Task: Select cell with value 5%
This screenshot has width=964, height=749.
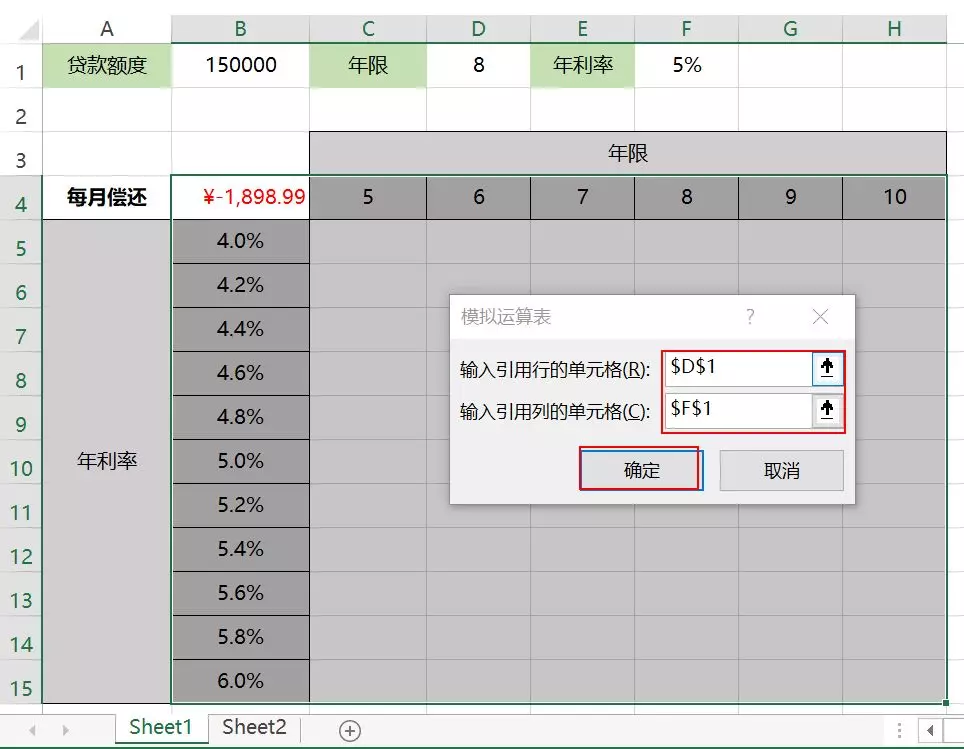Action: point(686,65)
